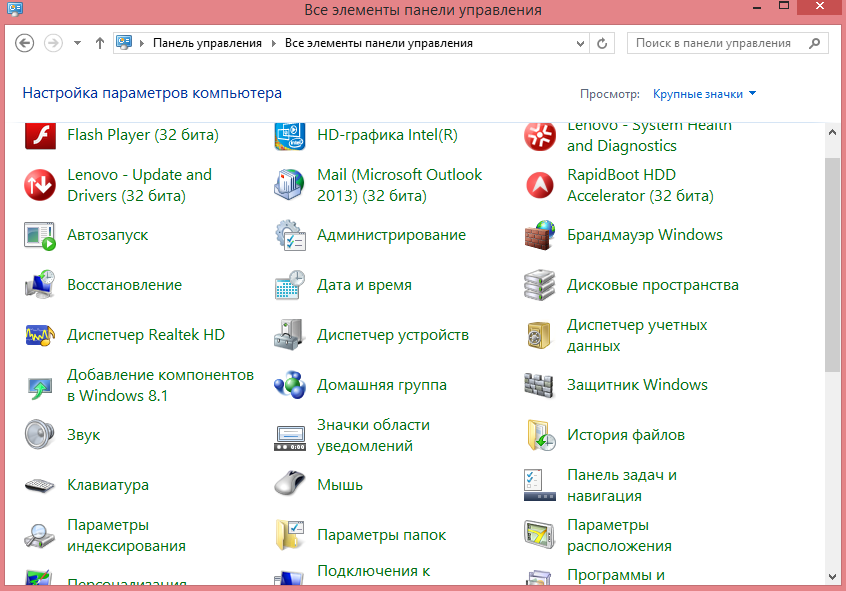
Task: Click Все элементы панели управления breadcrumb
Action: pyautogui.click(x=379, y=43)
